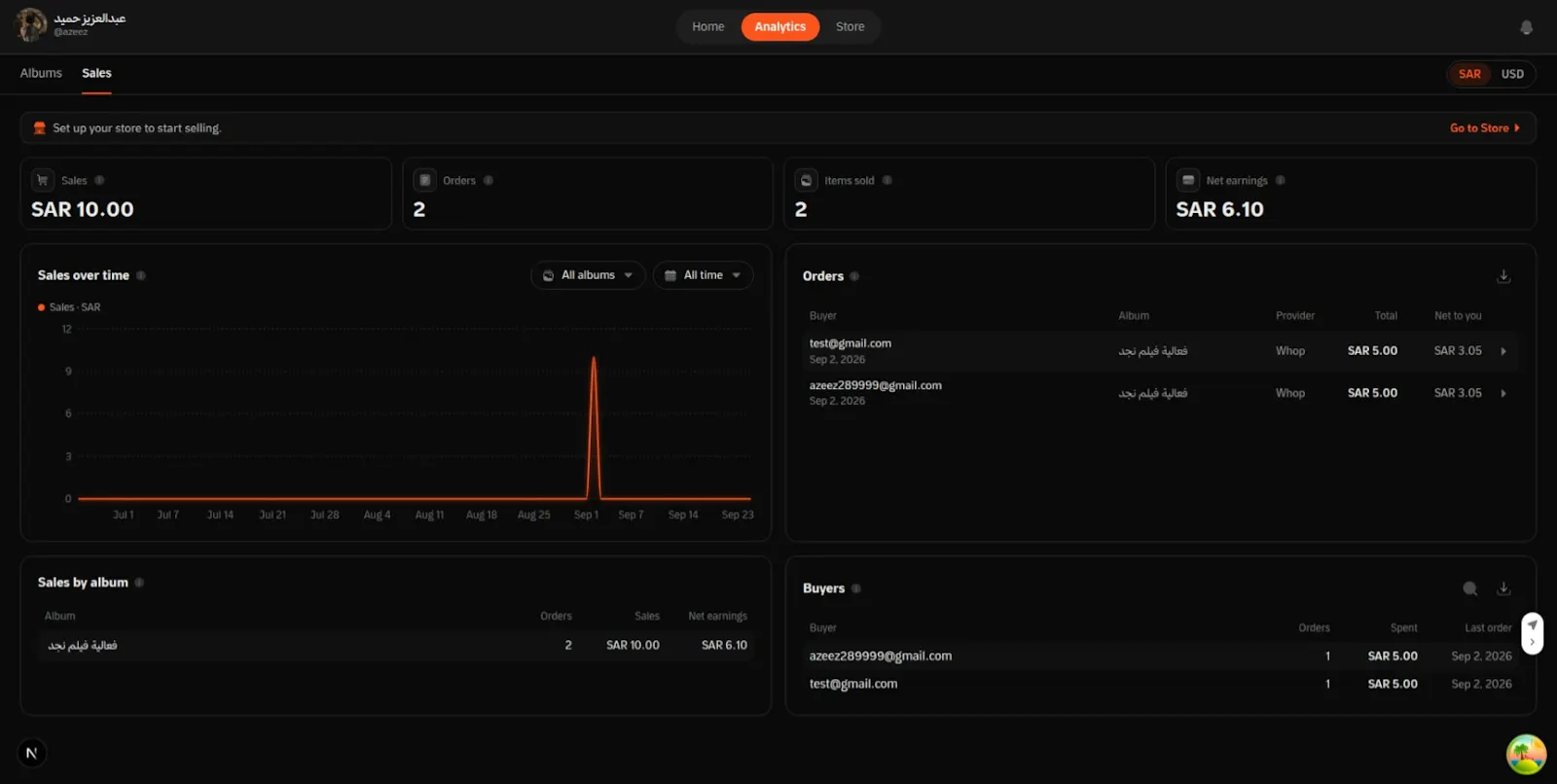Select the Analytics tab
The image size is (1557, 784).
click(780, 26)
